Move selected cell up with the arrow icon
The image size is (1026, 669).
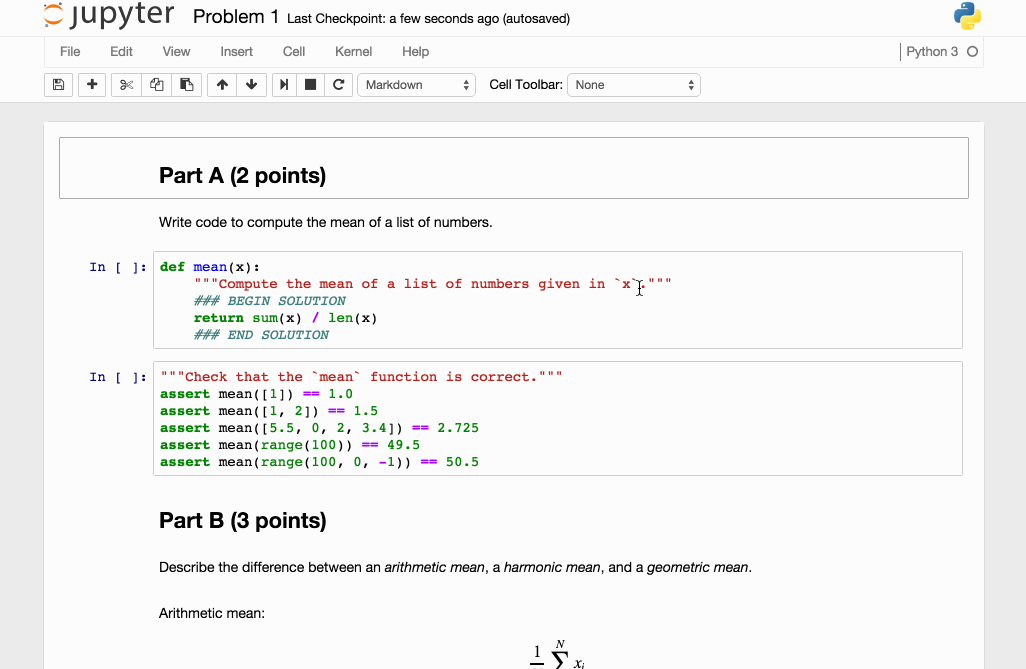point(222,85)
